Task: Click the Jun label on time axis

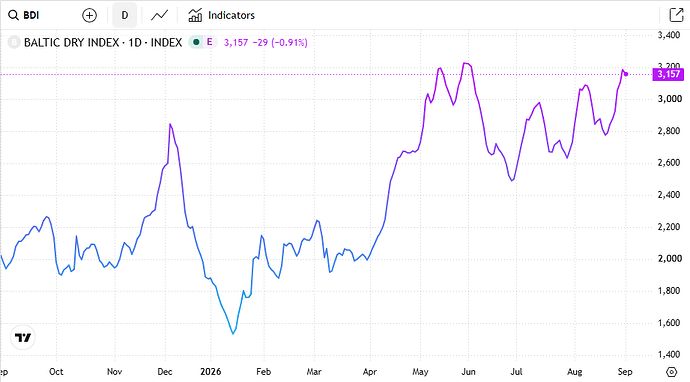Action: (469, 371)
